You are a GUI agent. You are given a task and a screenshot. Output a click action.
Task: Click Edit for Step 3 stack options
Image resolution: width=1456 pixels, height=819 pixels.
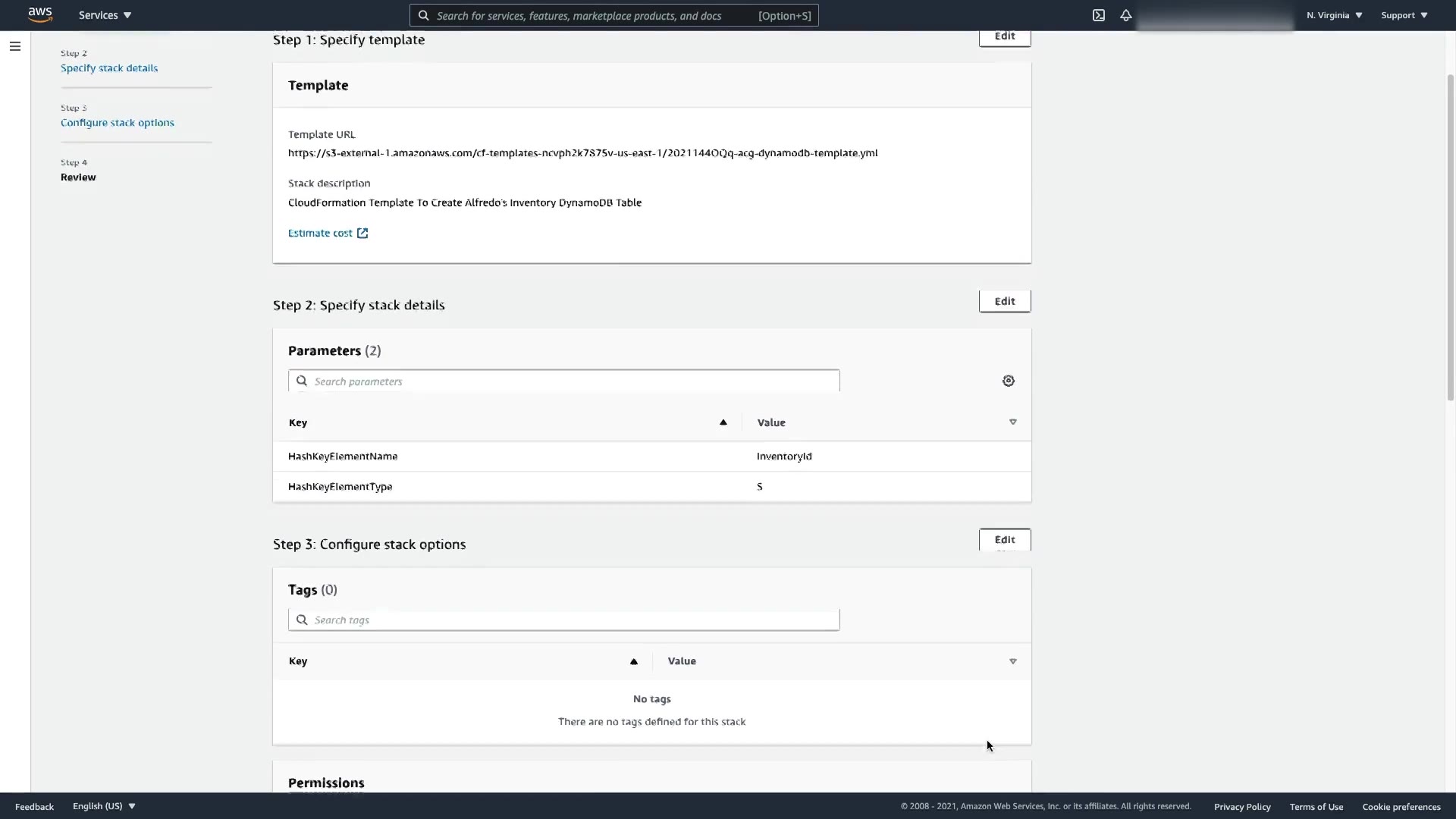tap(1004, 540)
